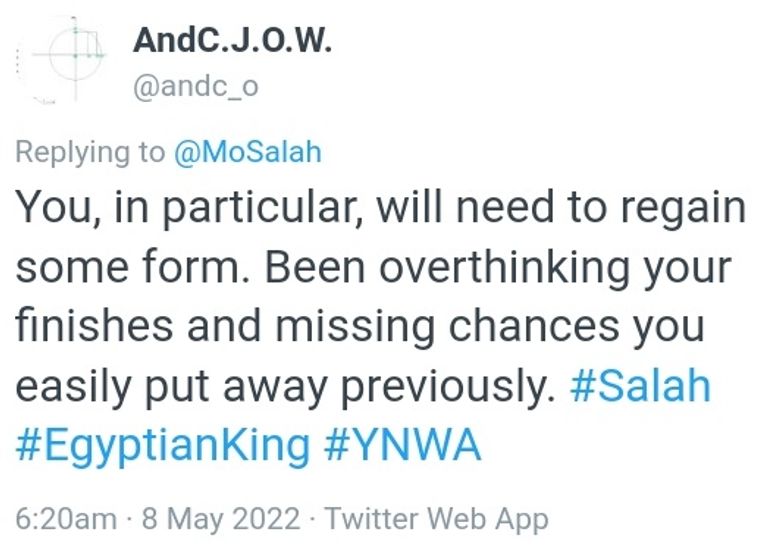Open the @andc_o handle link
Image resolution: width=768 pixels, height=558 pixels.
(x=196, y=86)
